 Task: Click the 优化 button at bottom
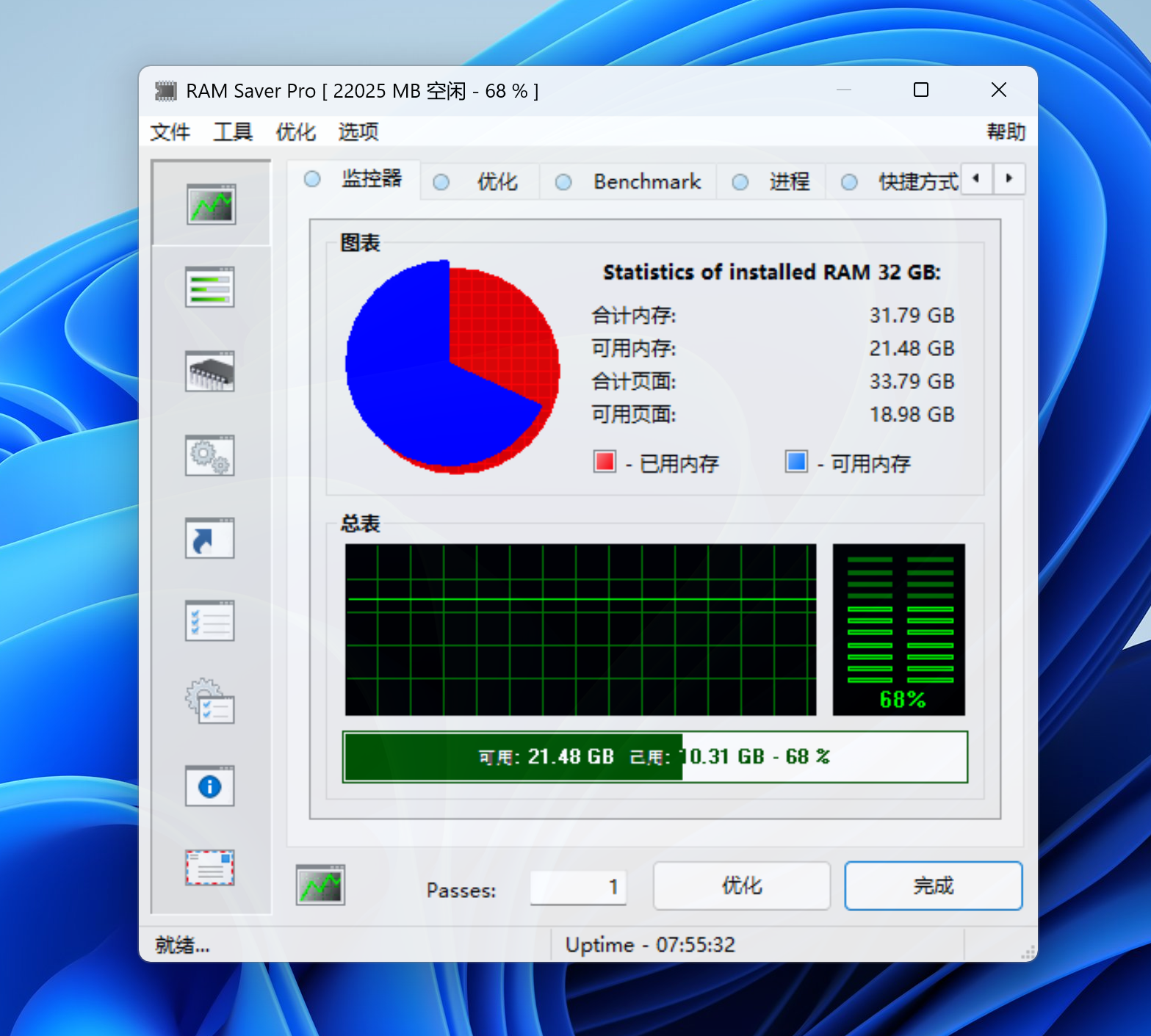tap(742, 885)
